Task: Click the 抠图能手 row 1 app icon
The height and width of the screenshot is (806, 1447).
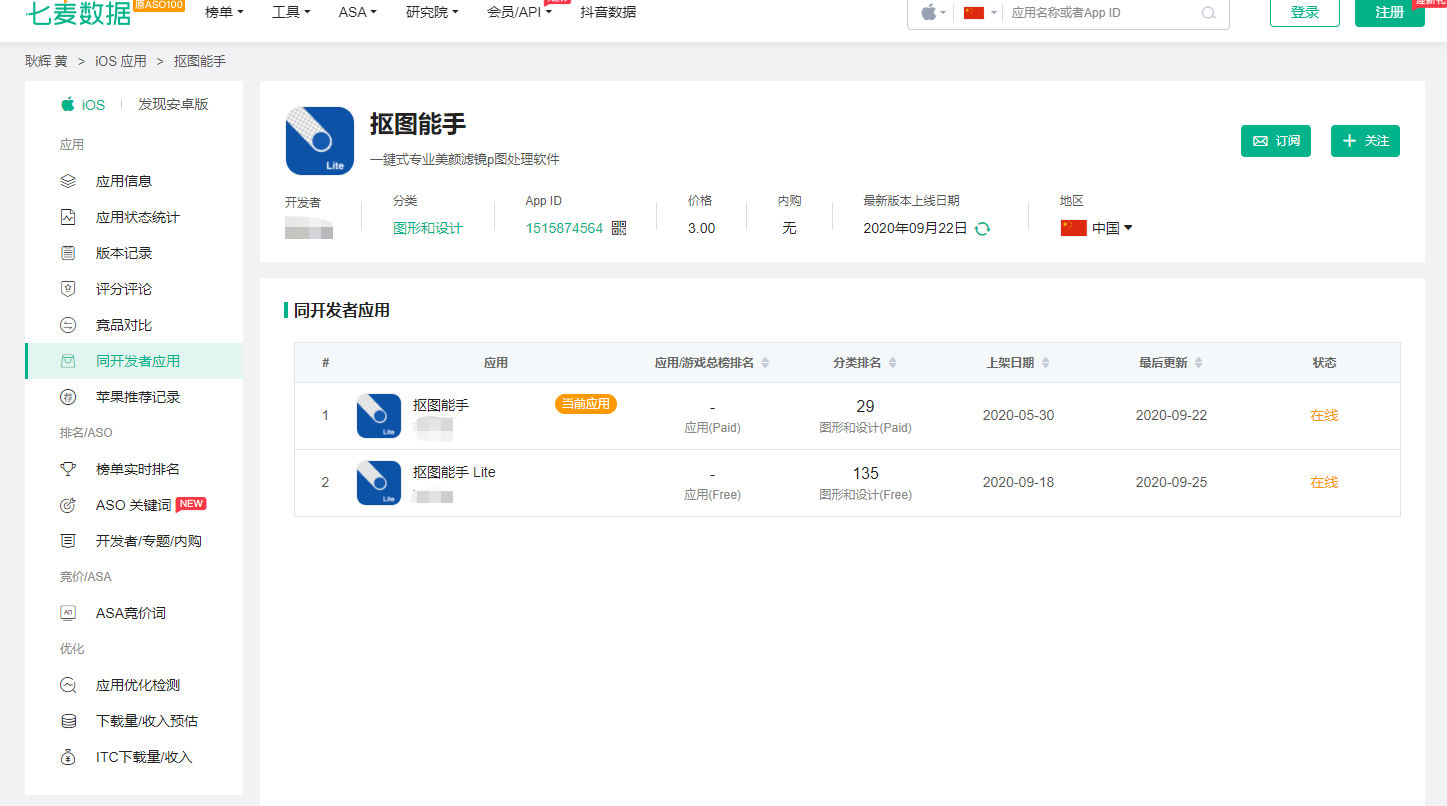Action: click(379, 416)
